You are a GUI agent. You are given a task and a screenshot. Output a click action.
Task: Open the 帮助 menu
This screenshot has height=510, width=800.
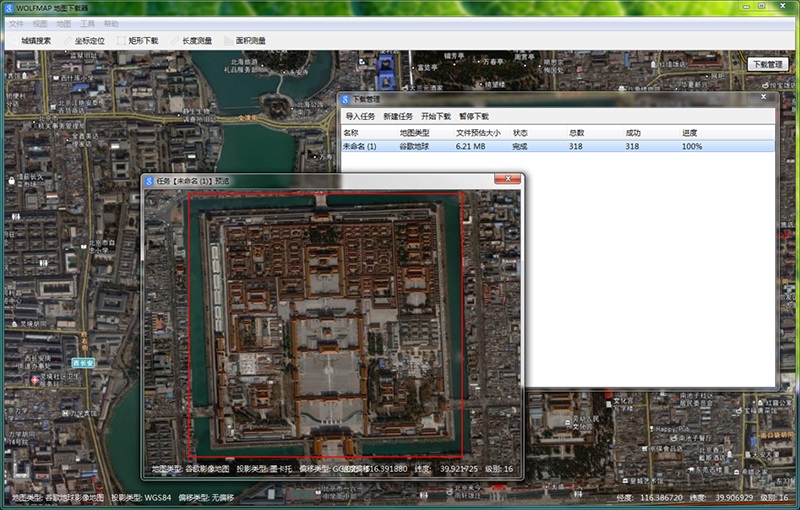click(x=111, y=23)
